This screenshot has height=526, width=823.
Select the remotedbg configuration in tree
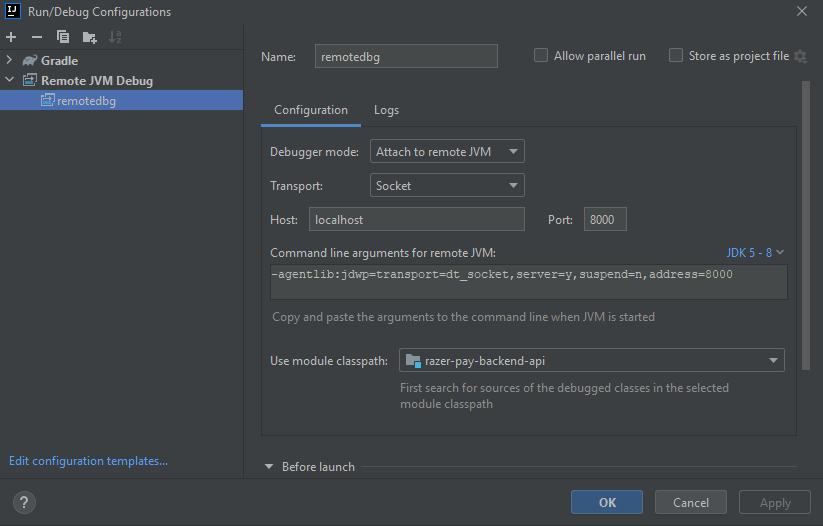pos(86,100)
